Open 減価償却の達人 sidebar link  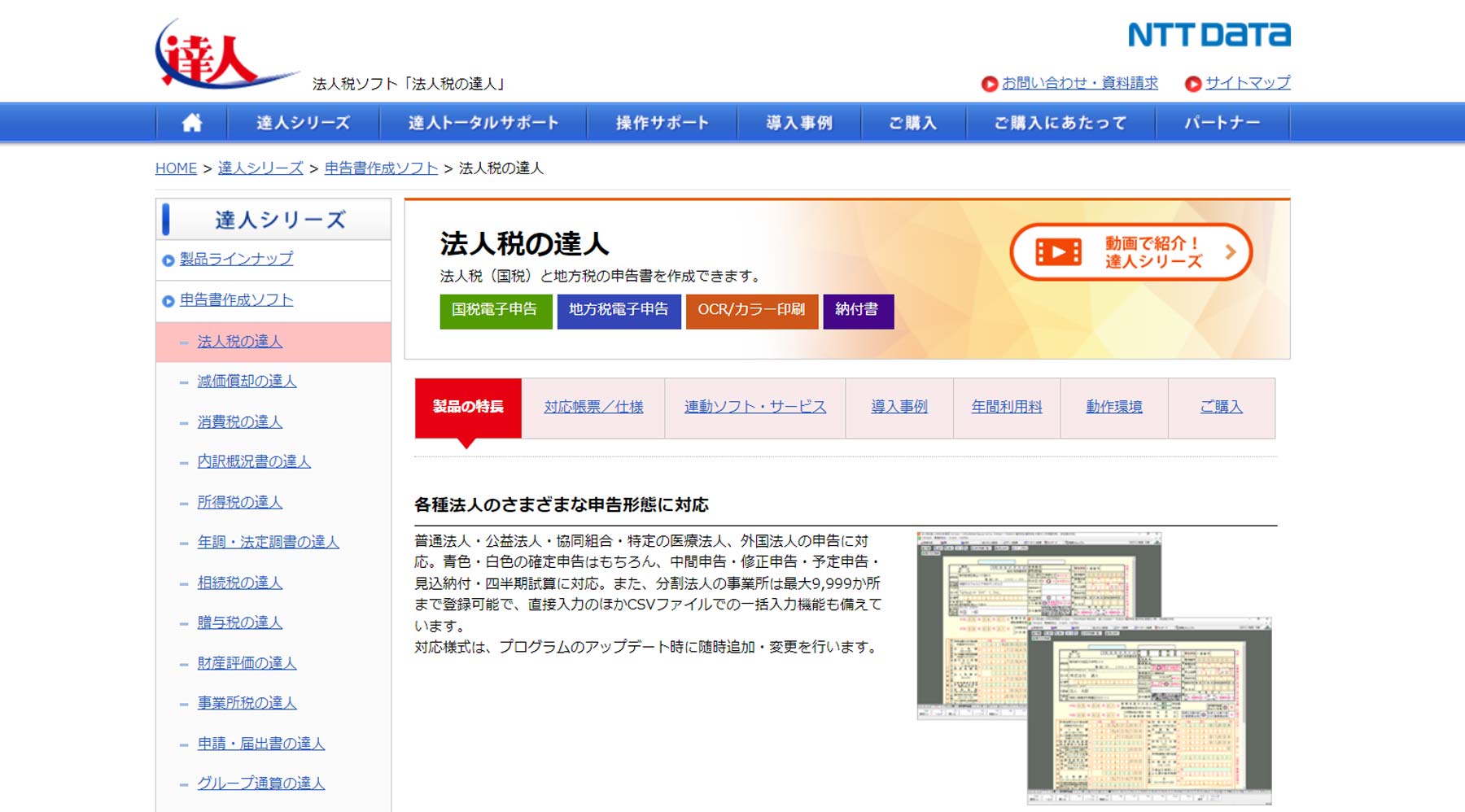pos(247,382)
